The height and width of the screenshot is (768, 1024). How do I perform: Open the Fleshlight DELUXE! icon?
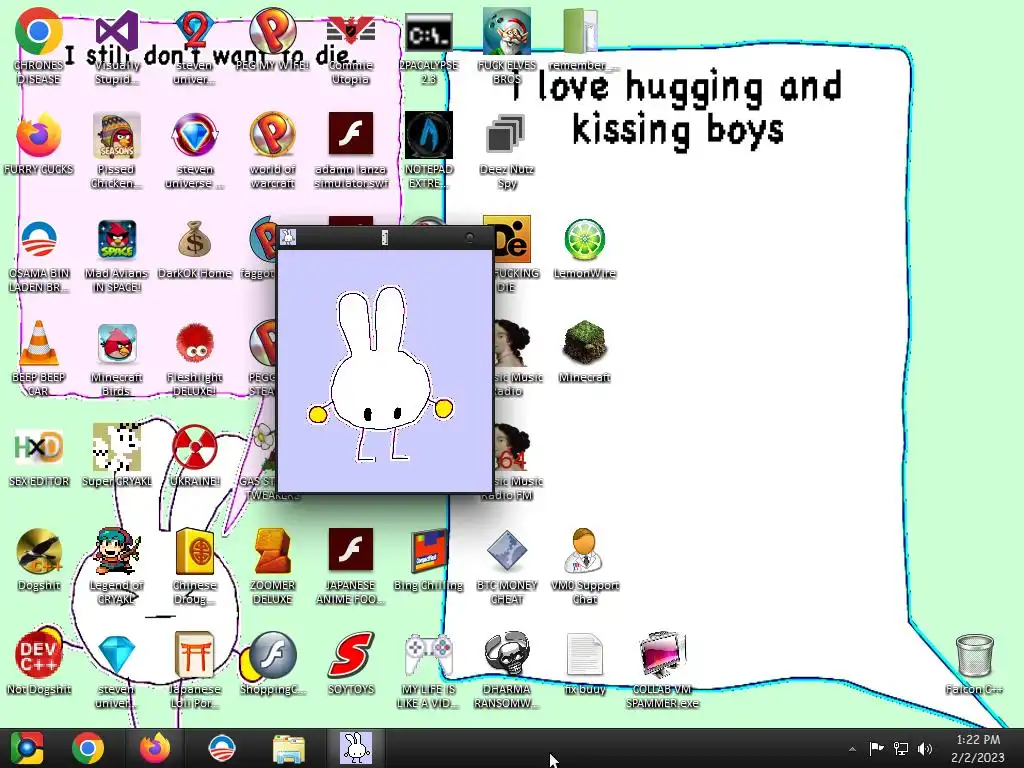coord(195,344)
